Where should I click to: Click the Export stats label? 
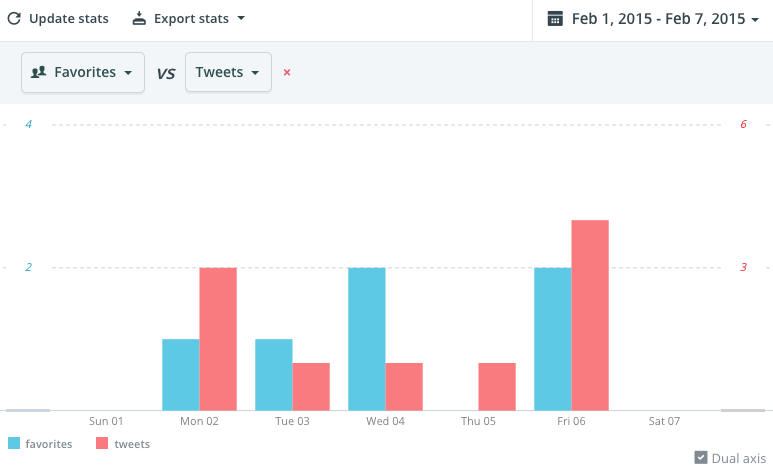tap(190, 19)
